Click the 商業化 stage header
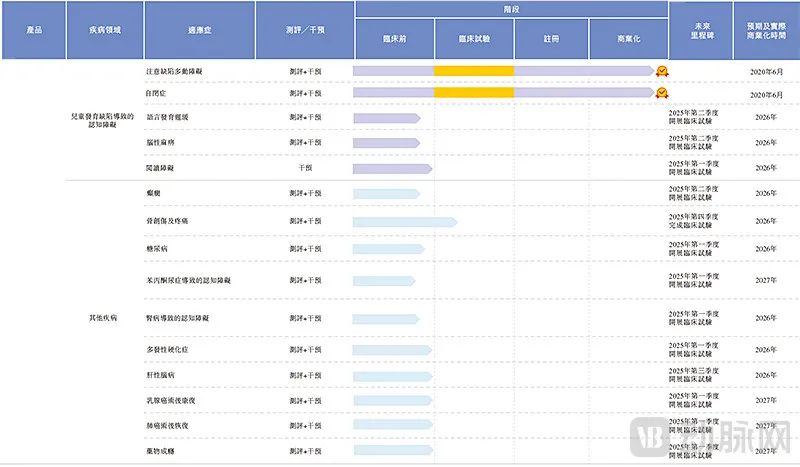 coord(629,39)
